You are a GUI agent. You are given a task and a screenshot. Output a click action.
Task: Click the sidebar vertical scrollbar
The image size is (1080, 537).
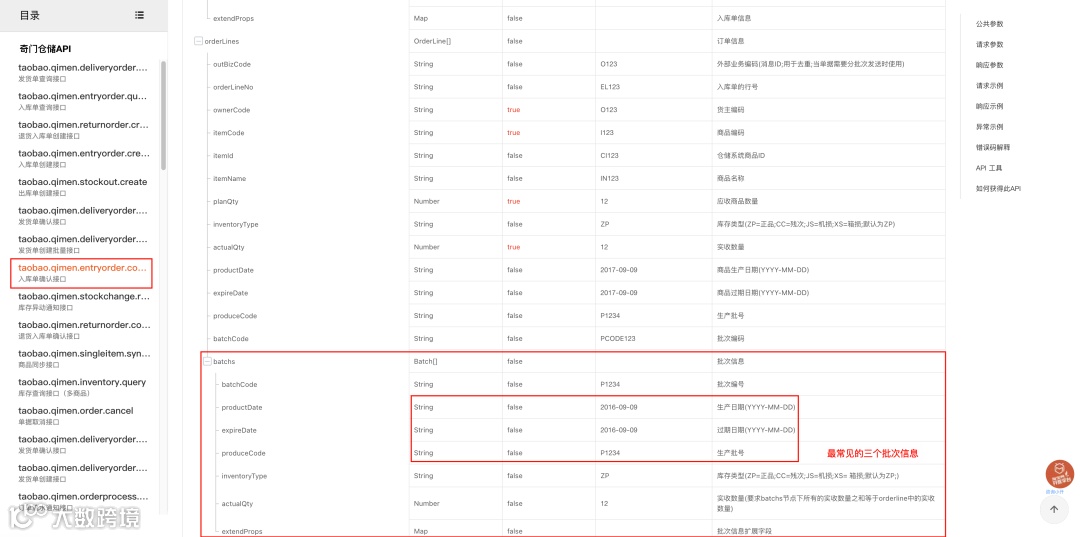coord(163,115)
